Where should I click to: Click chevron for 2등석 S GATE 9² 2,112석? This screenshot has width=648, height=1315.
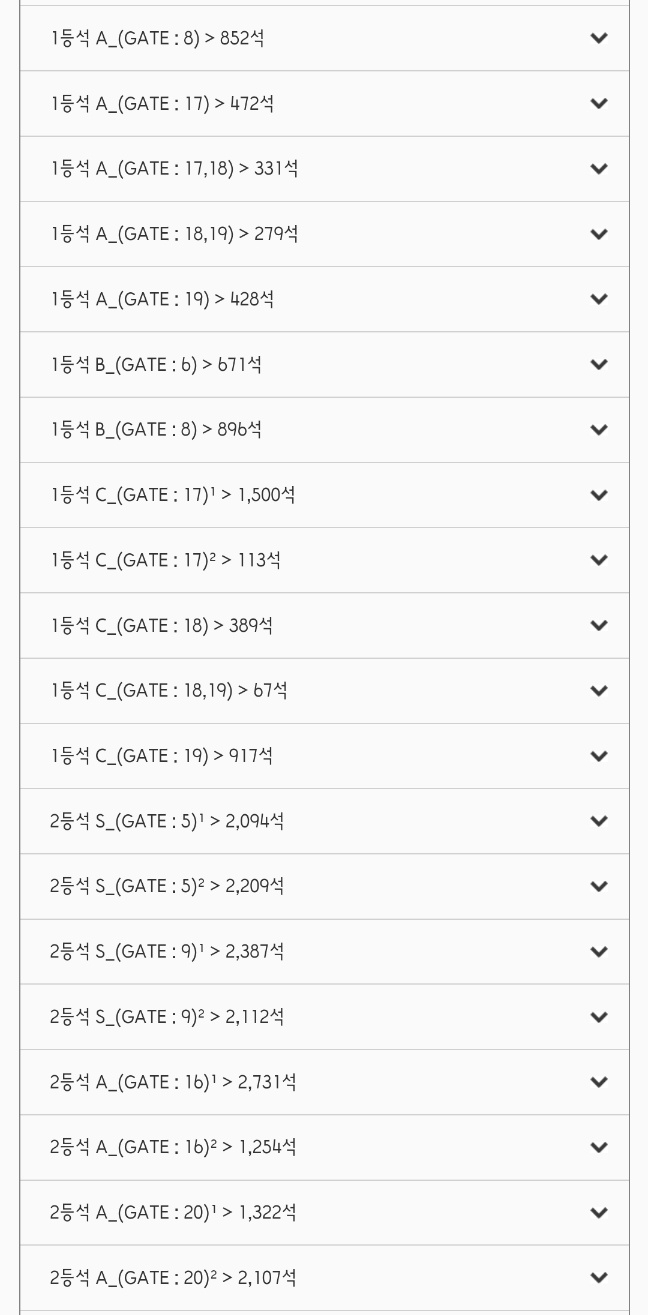click(599, 1017)
